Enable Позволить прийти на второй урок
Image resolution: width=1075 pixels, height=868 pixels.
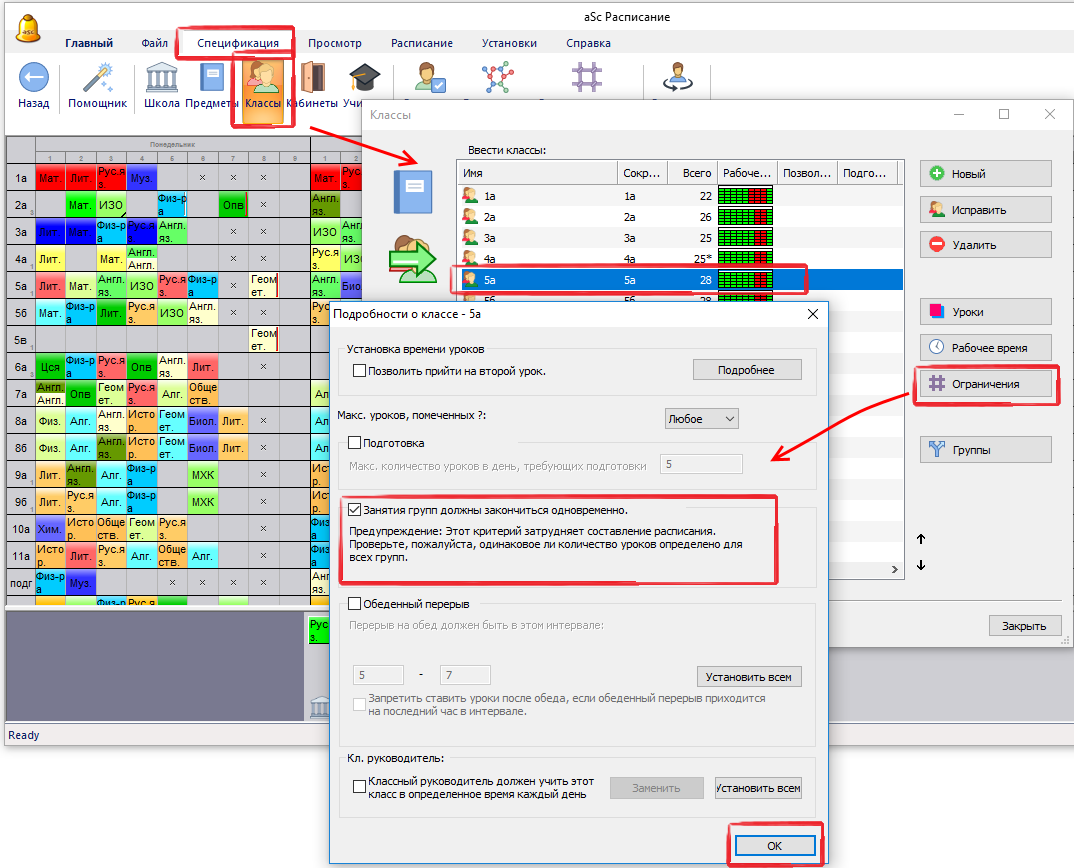[x=360, y=371]
